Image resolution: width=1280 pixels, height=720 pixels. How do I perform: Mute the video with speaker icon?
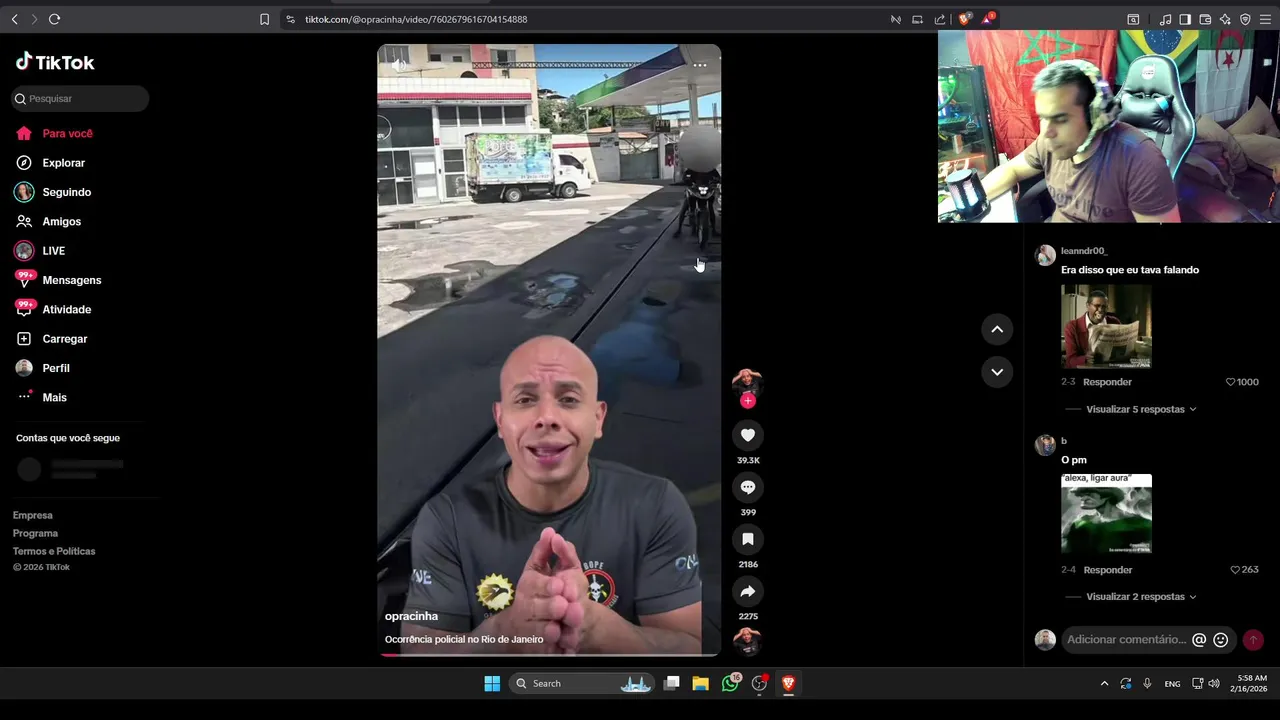[398, 65]
